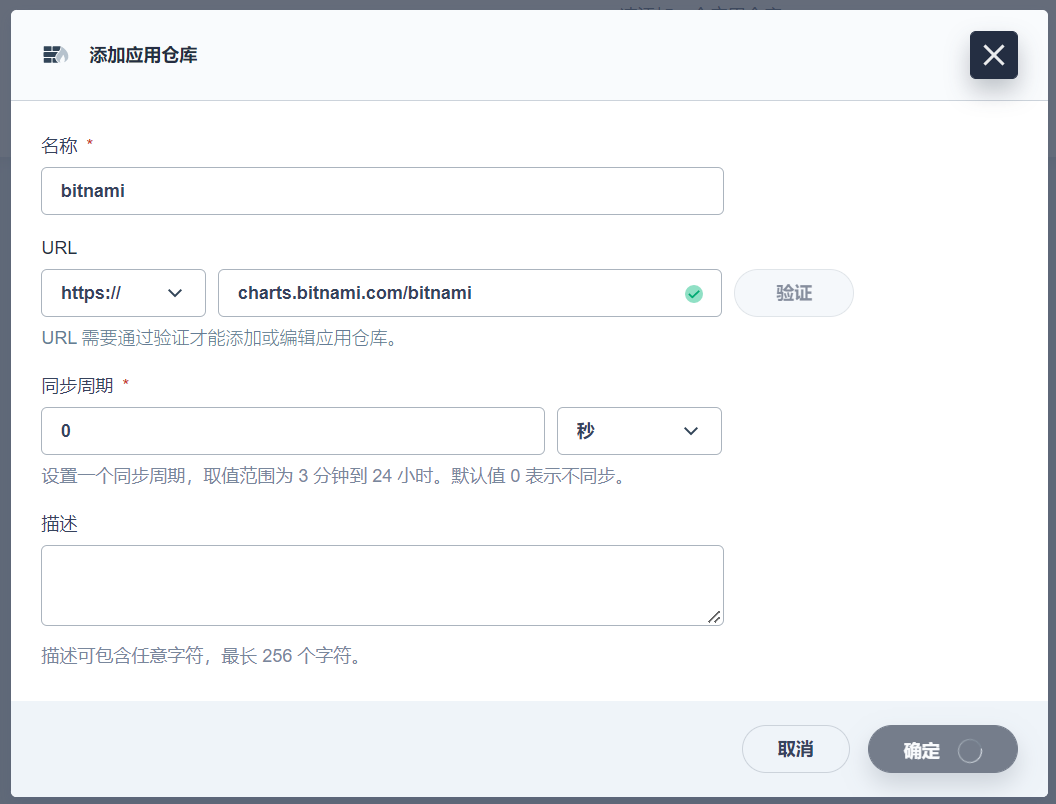The image size is (1056, 804).
Task: Open the 秒 time unit dropdown
Action: [x=639, y=431]
